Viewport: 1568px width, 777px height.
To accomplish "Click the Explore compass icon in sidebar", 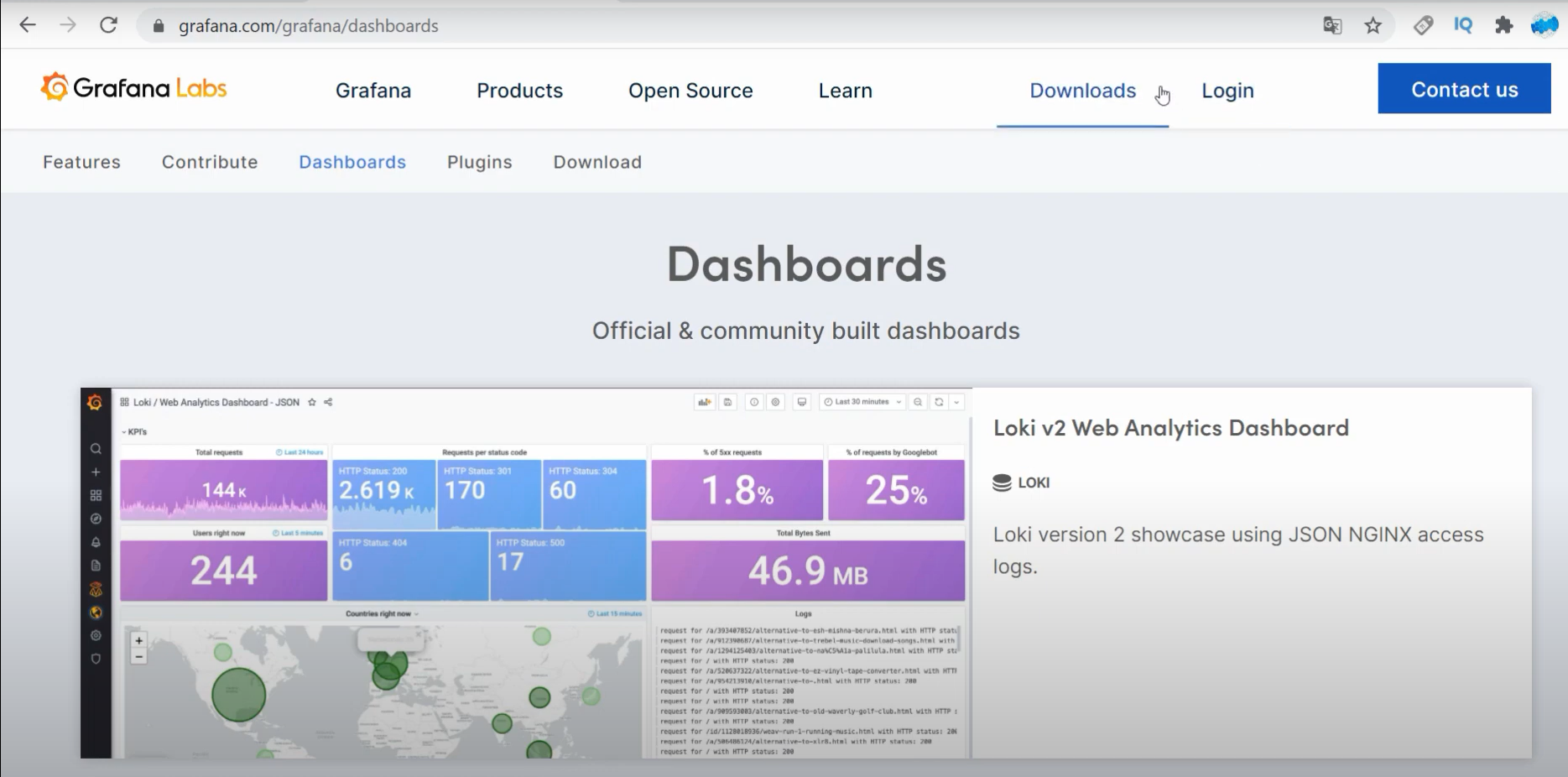I will [x=96, y=519].
